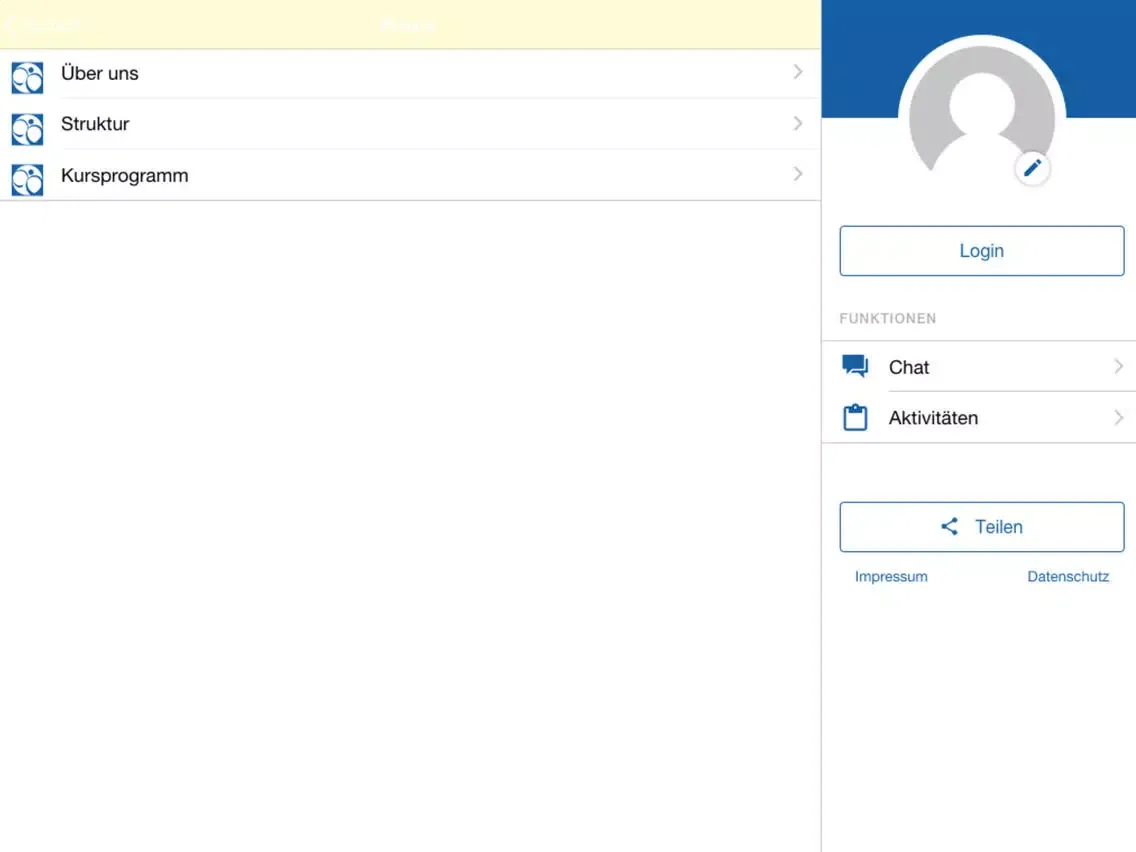Open the Impressum link
Image resolution: width=1136 pixels, height=852 pixels.
tap(891, 577)
